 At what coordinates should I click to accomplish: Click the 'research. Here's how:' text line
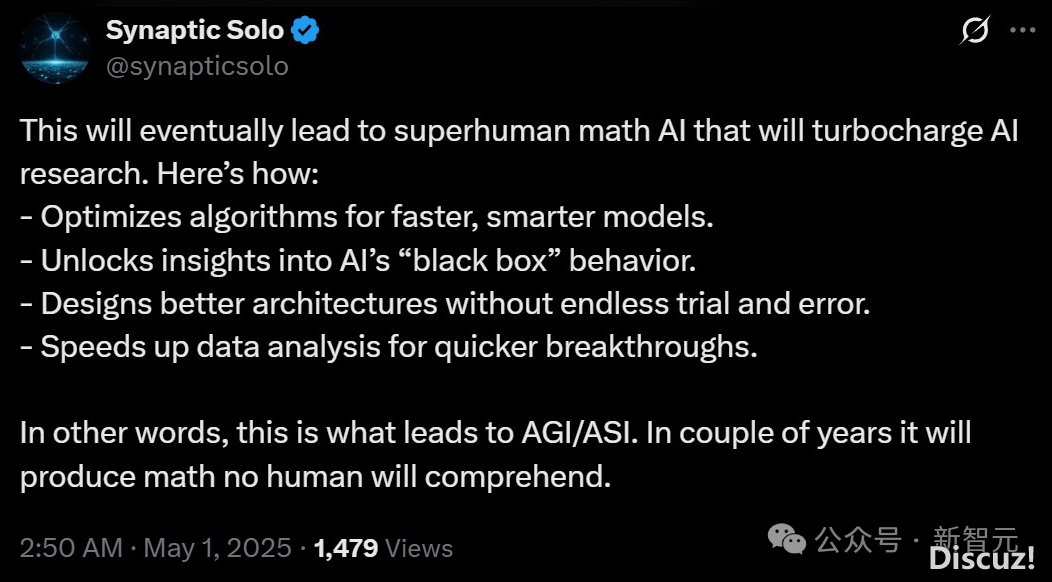168,174
